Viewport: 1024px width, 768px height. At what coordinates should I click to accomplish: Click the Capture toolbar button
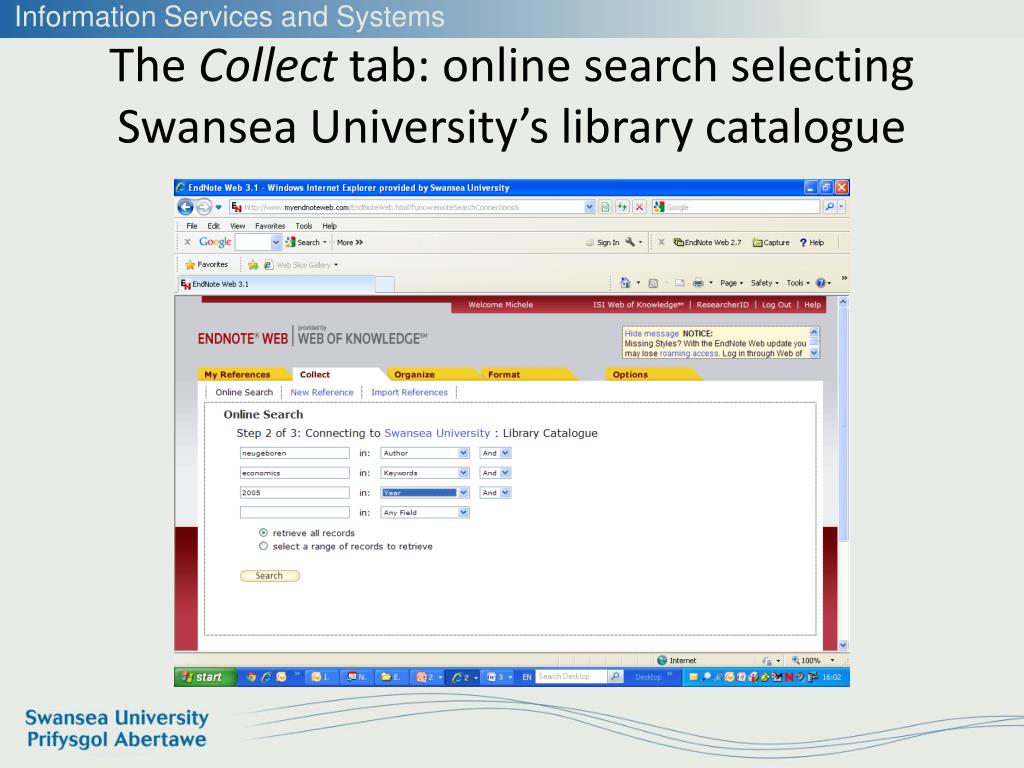point(771,242)
